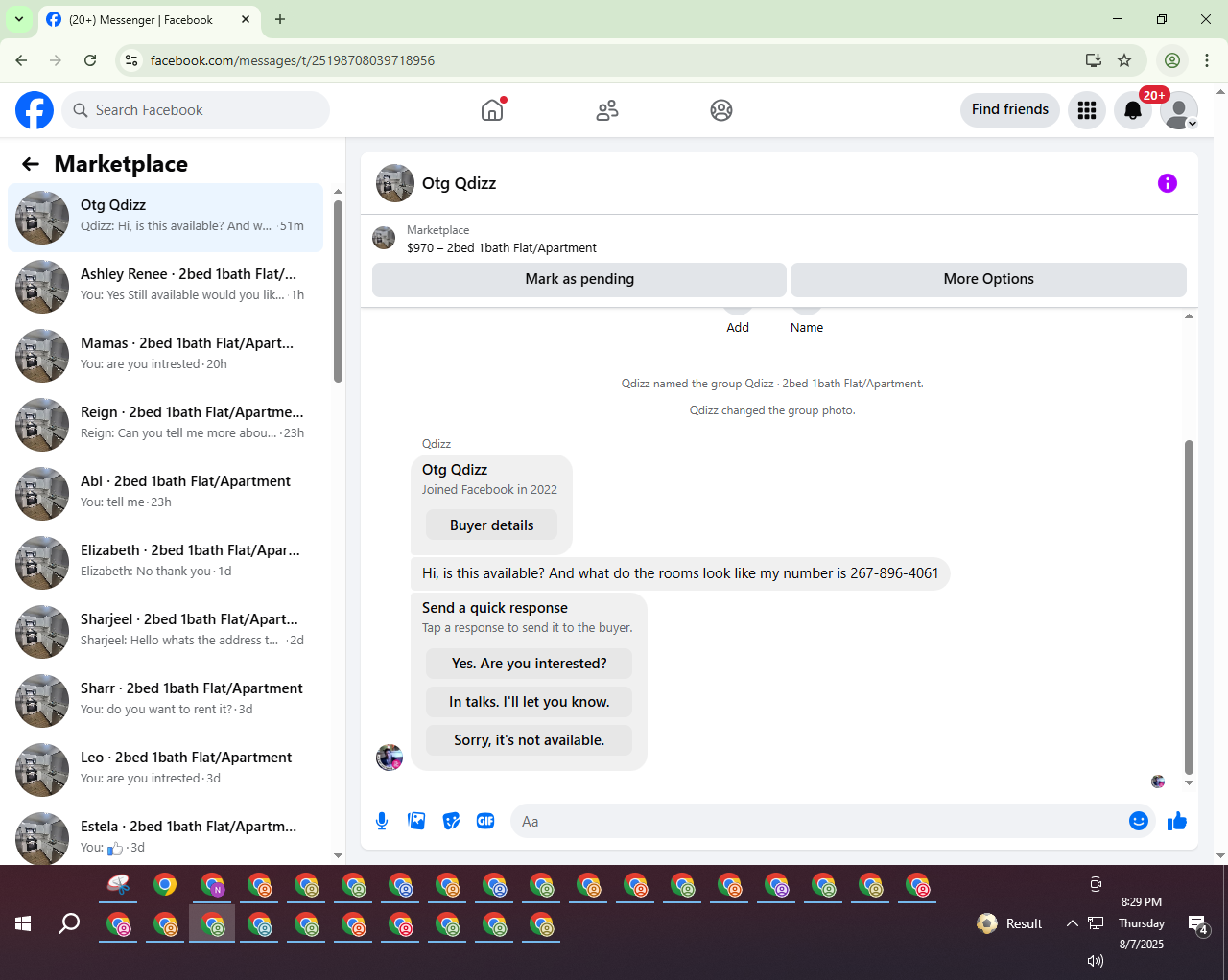Click Mark as pending
Screen dimensions: 1228x980
click(x=579, y=279)
